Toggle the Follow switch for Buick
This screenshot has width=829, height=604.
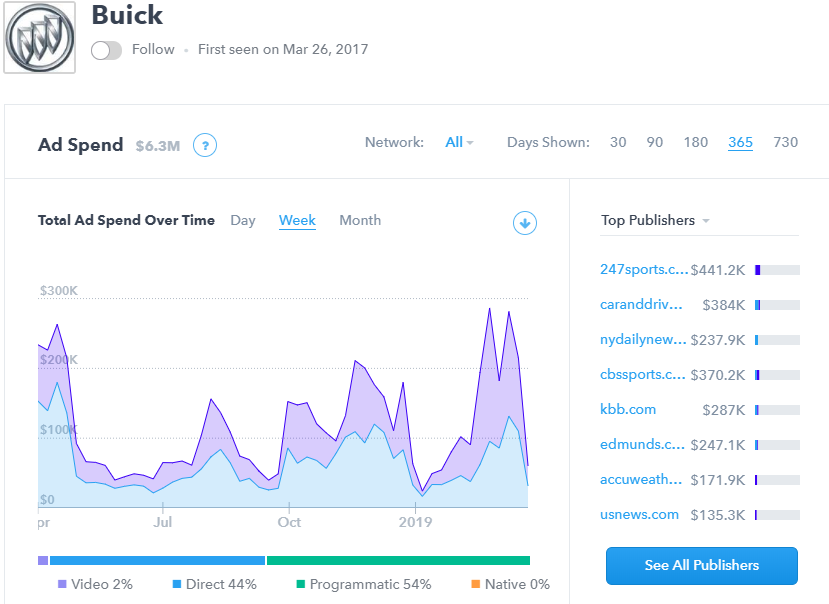pyautogui.click(x=106, y=50)
